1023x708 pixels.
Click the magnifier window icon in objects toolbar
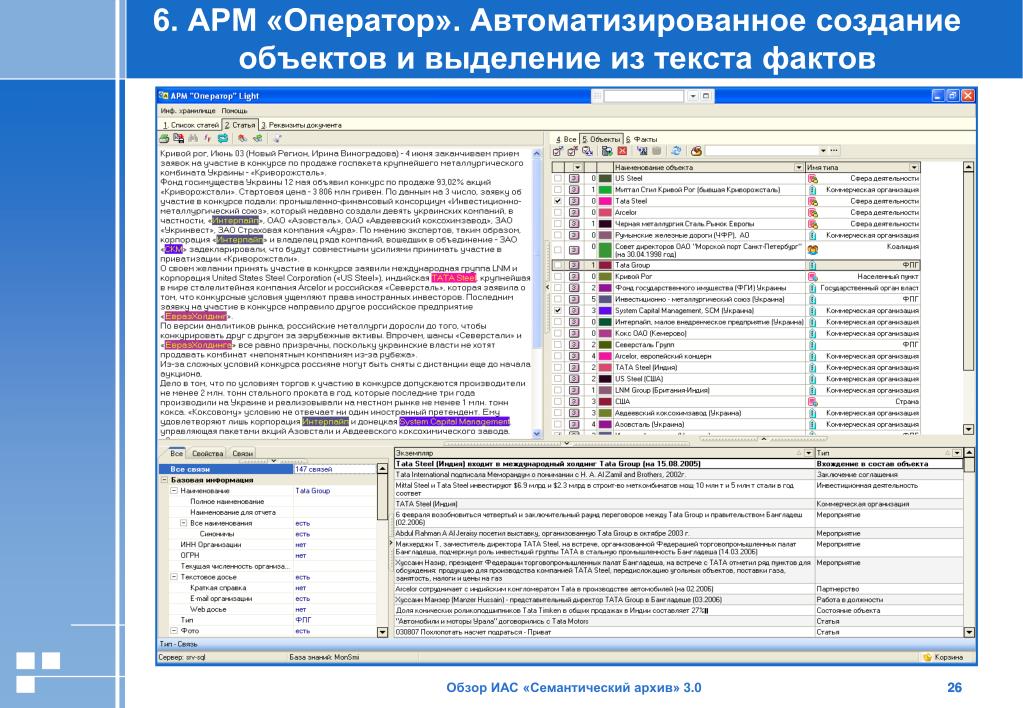(643, 151)
